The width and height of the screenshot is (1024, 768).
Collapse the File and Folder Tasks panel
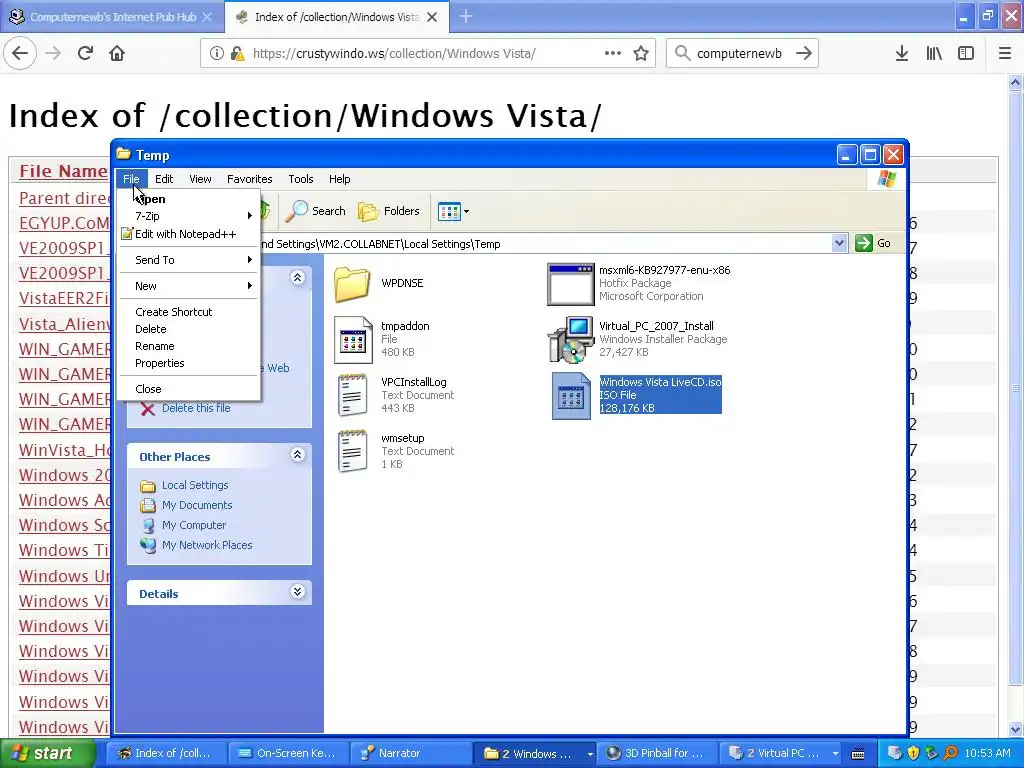tap(297, 278)
